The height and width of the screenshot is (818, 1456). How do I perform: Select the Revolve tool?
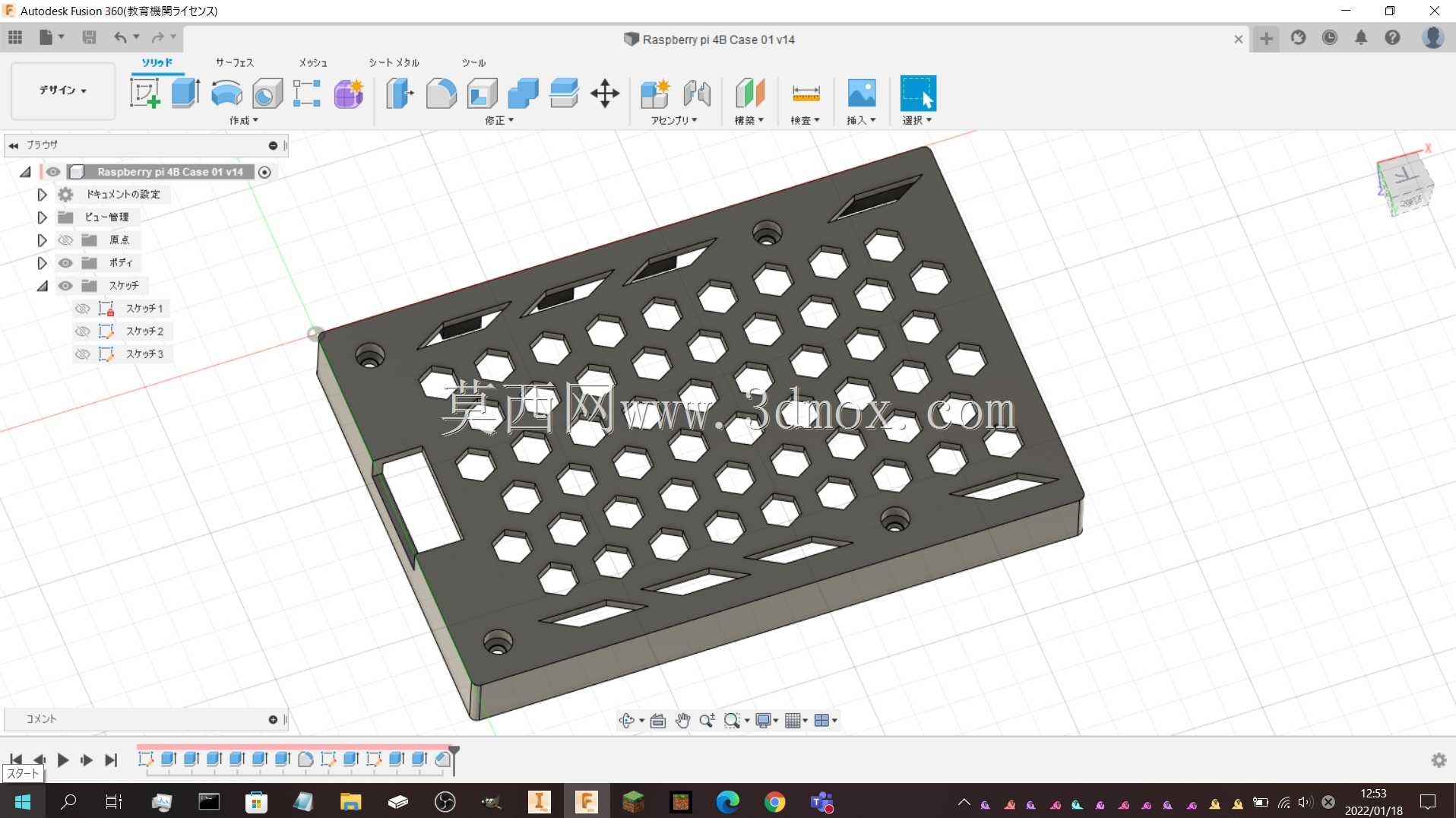[226, 94]
